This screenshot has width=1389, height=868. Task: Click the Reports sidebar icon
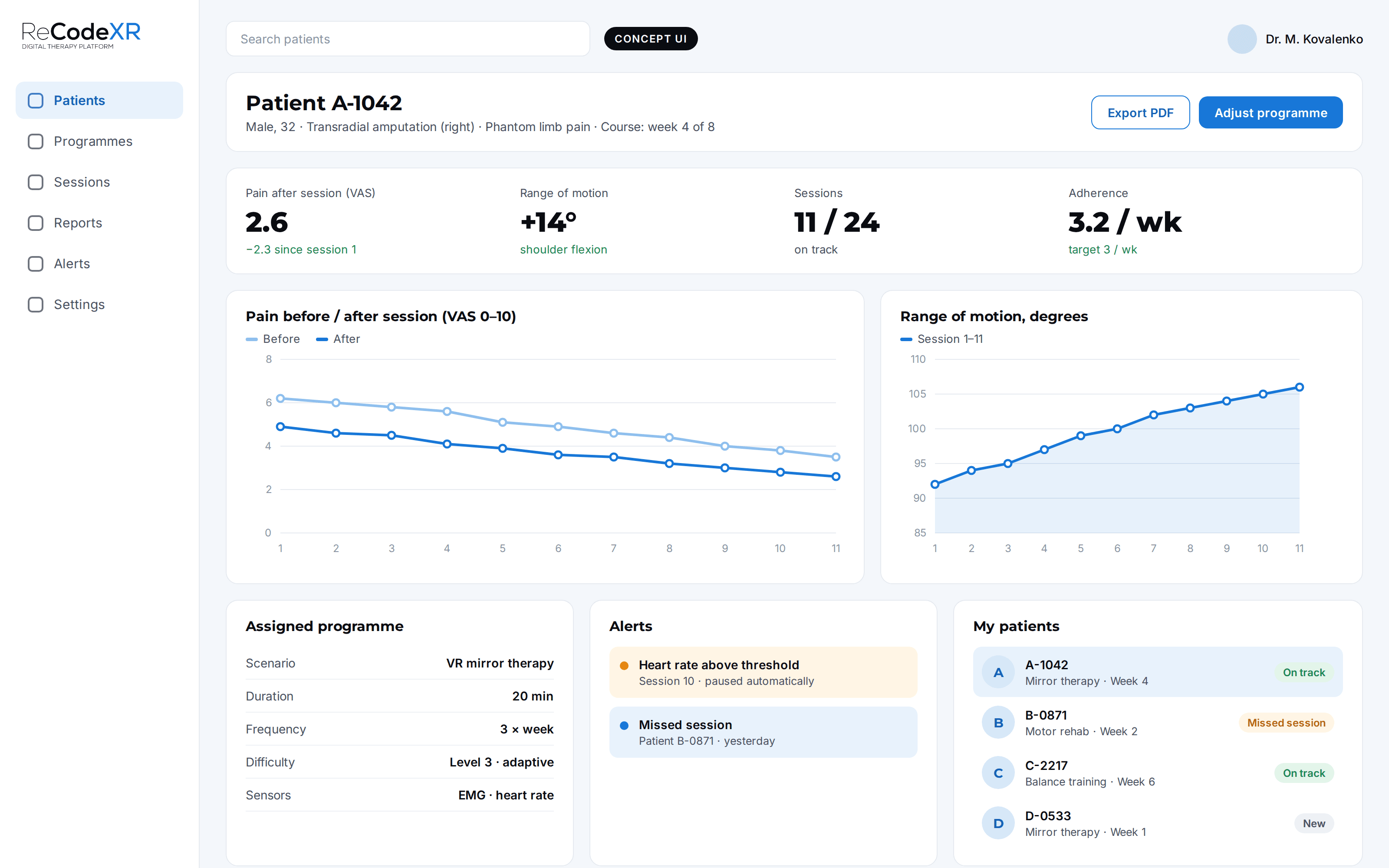pyautogui.click(x=36, y=223)
